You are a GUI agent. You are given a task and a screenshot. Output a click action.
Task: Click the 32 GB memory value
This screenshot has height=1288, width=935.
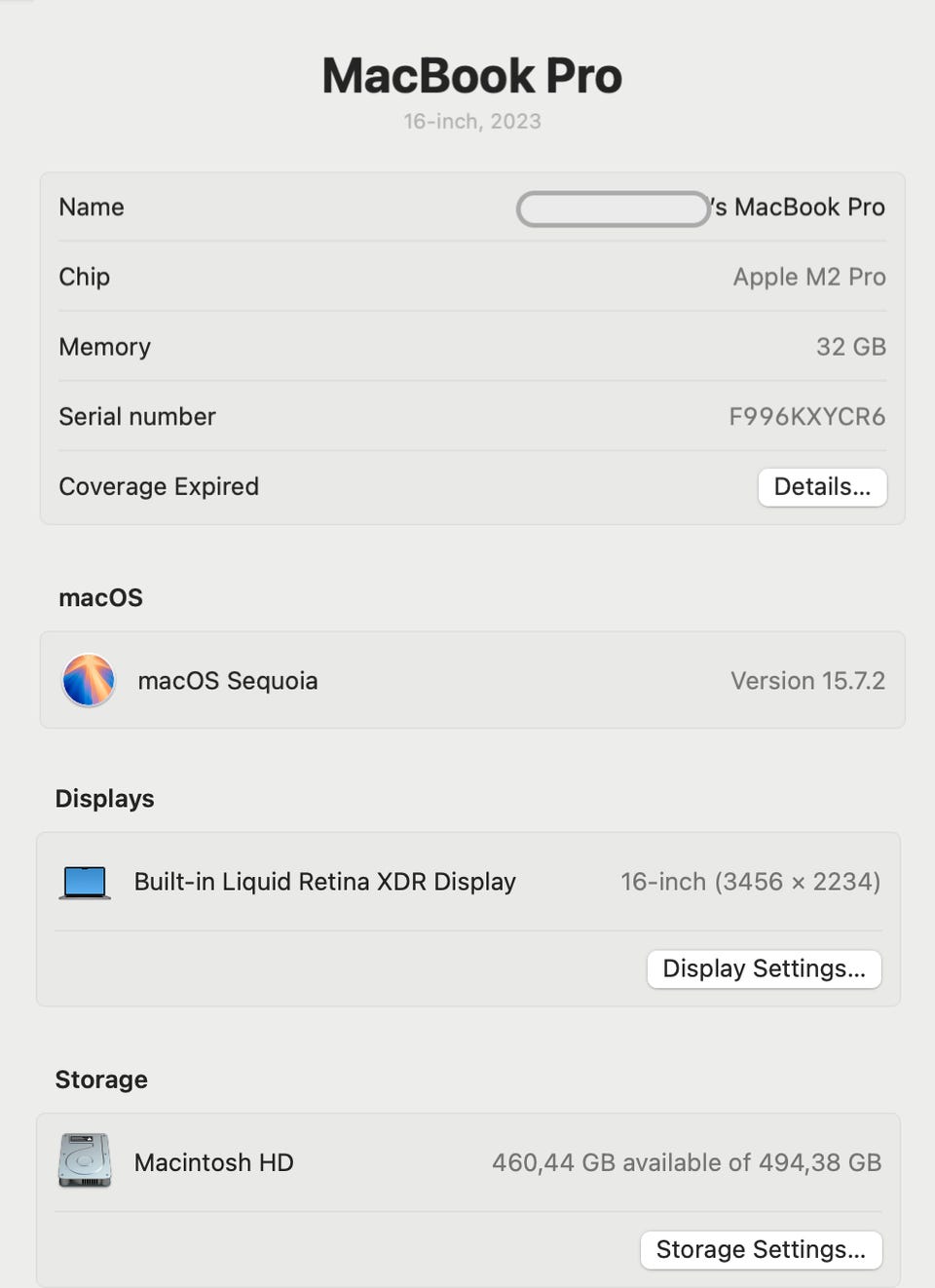(850, 347)
